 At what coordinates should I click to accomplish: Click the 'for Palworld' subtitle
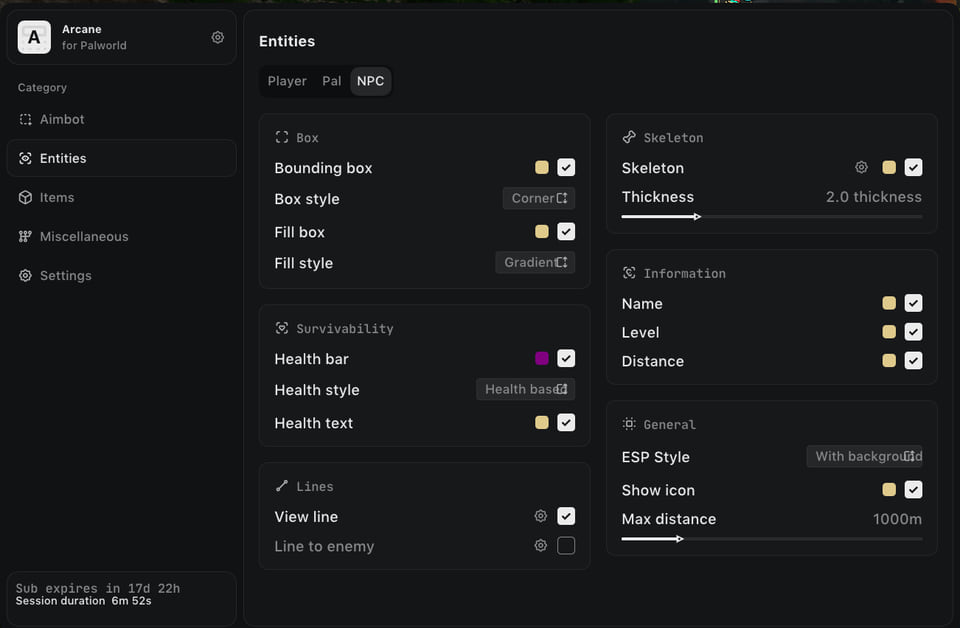94,45
